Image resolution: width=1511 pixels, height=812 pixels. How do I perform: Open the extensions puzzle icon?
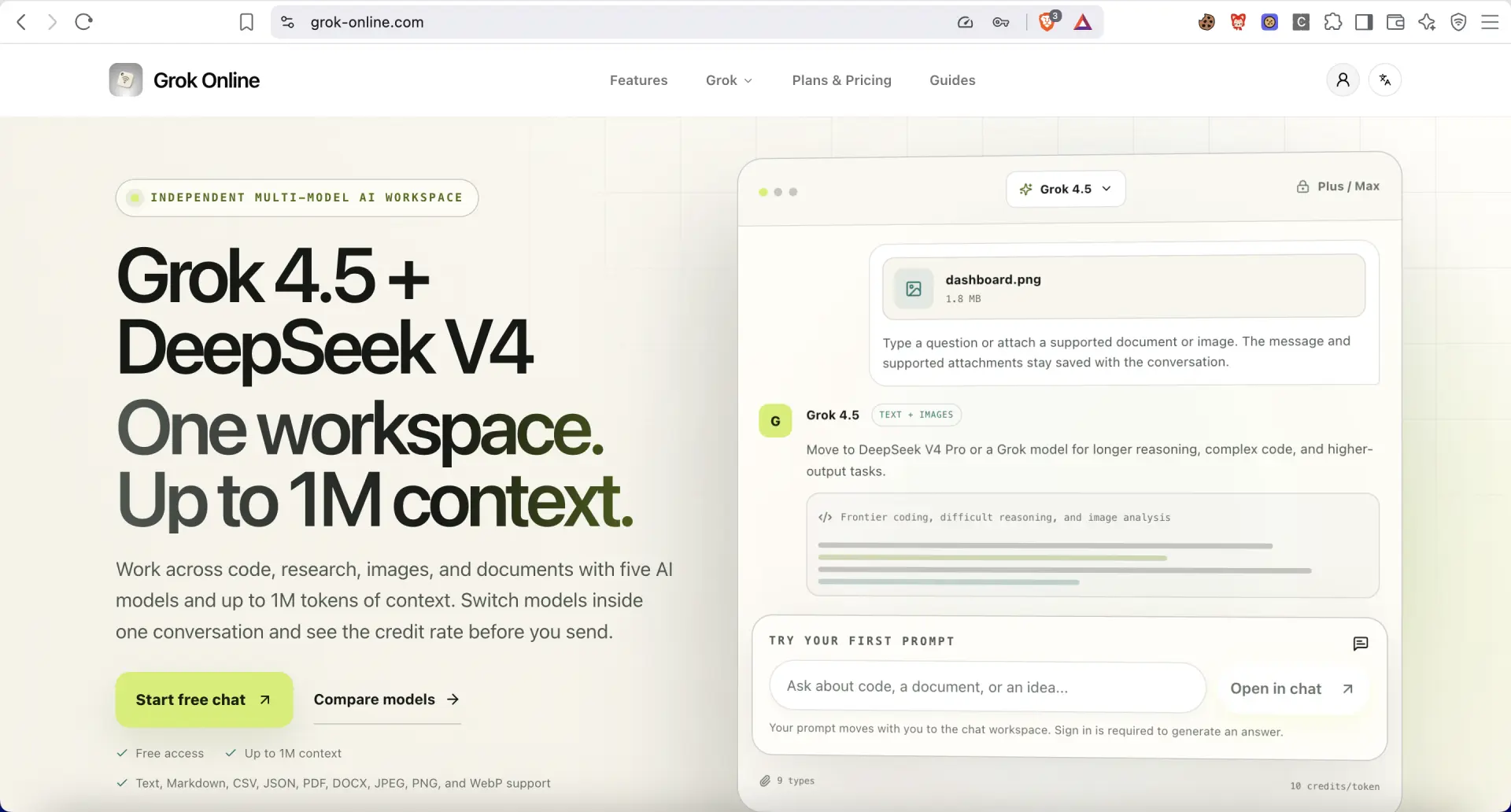click(1332, 22)
